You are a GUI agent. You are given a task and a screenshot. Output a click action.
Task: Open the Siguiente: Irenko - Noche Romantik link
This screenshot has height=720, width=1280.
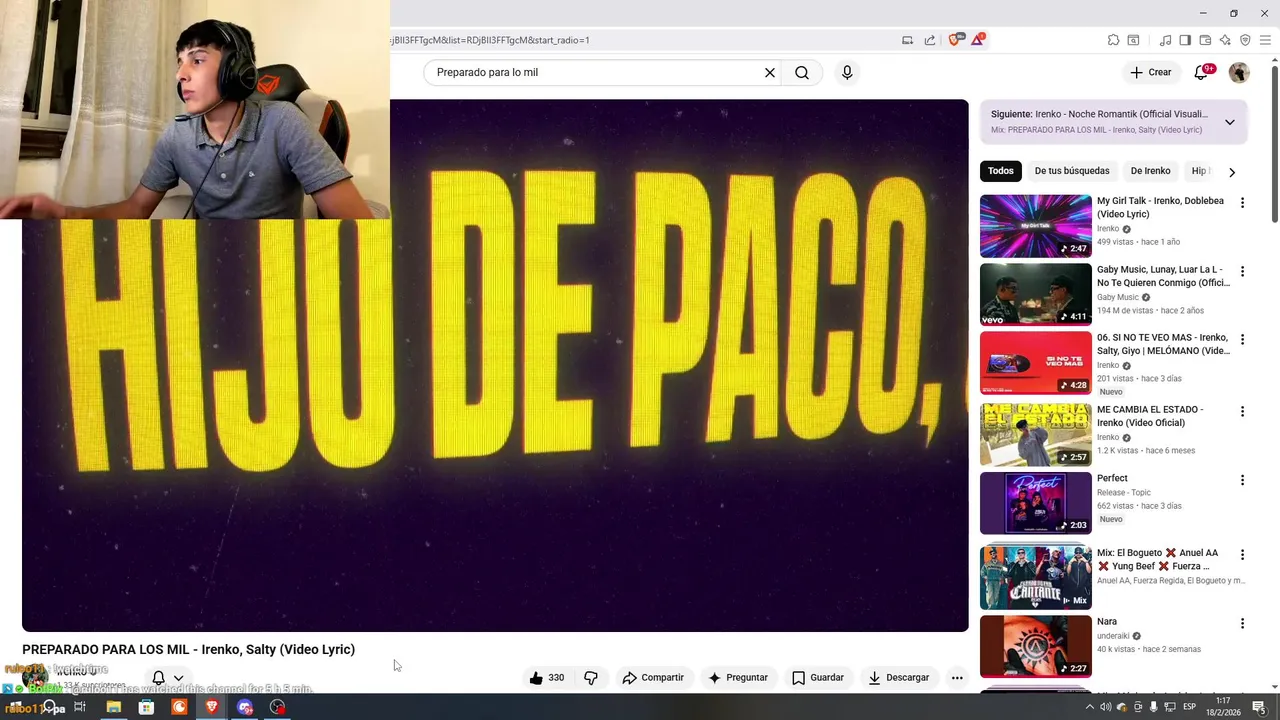[x=1099, y=114]
